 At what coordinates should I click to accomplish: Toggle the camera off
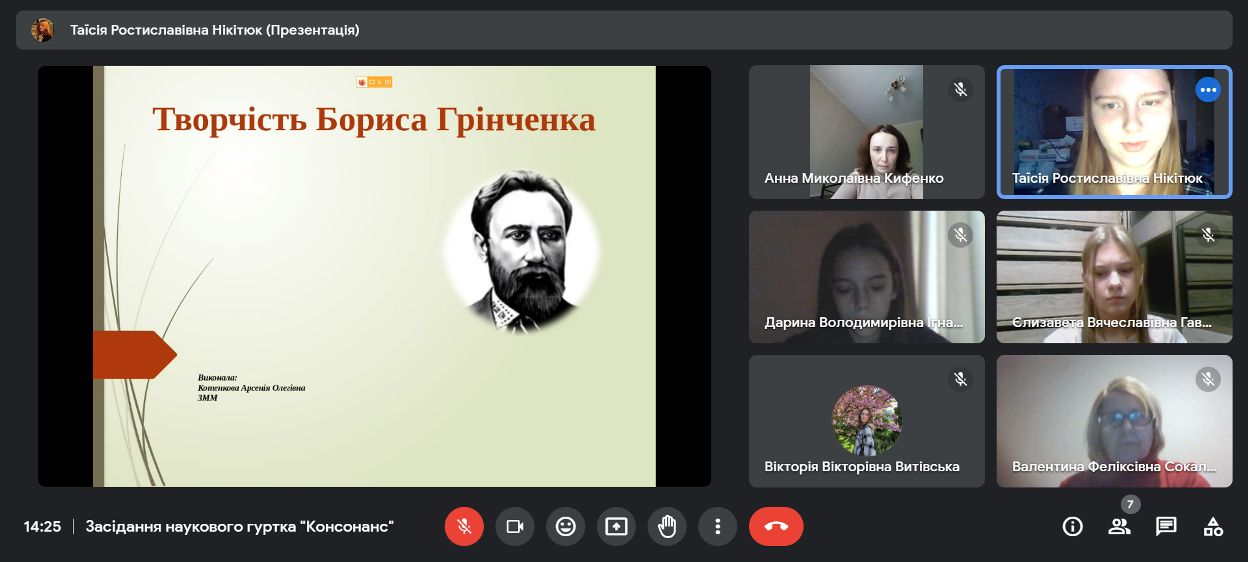pyautogui.click(x=515, y=526)
